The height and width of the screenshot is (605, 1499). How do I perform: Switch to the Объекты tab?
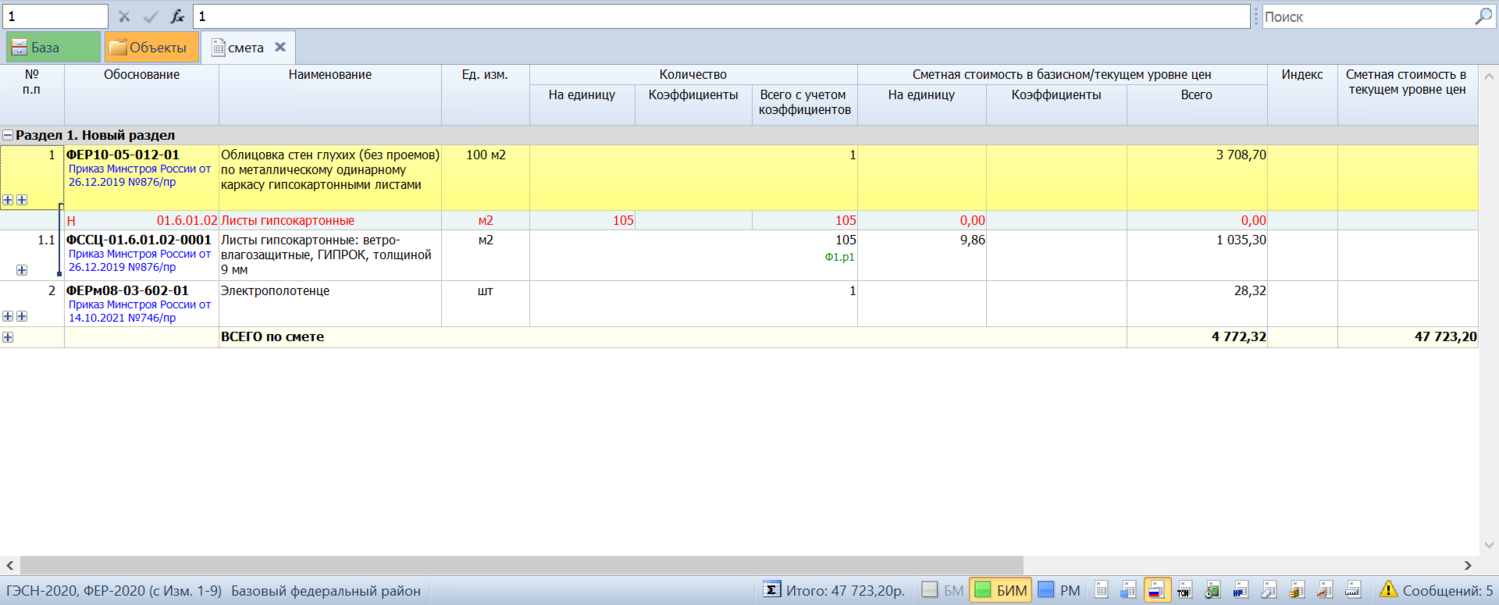click(151, 47)
